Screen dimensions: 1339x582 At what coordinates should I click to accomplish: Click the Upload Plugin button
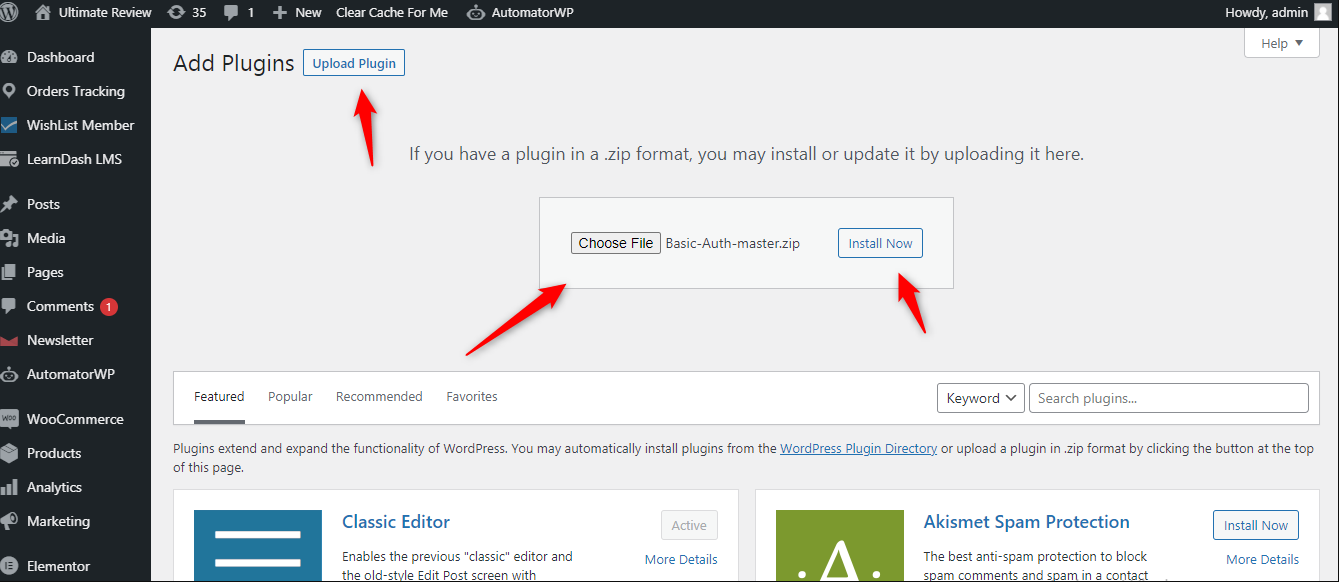354,63
